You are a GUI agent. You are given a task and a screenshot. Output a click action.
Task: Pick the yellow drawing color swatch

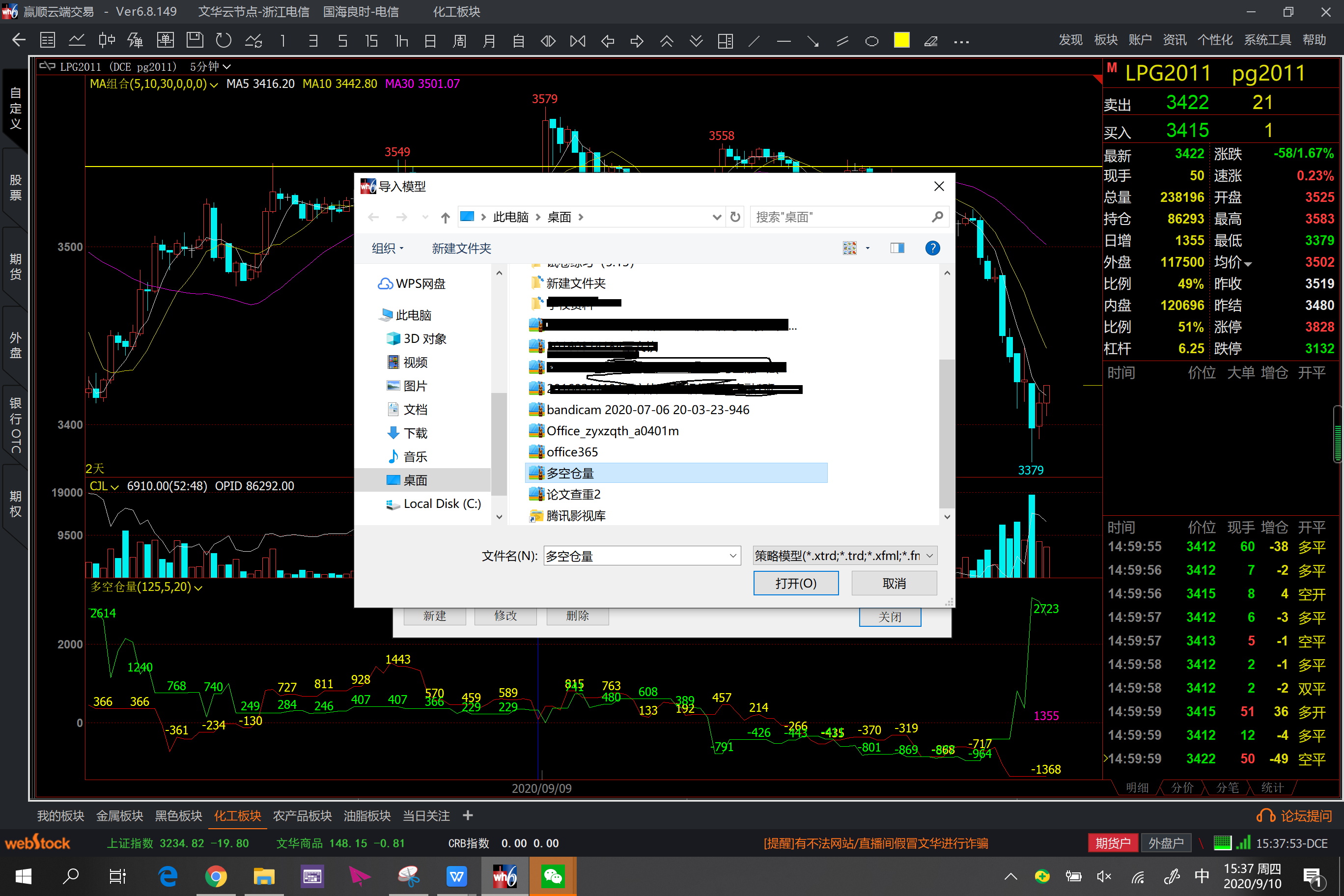pos(902,40)
